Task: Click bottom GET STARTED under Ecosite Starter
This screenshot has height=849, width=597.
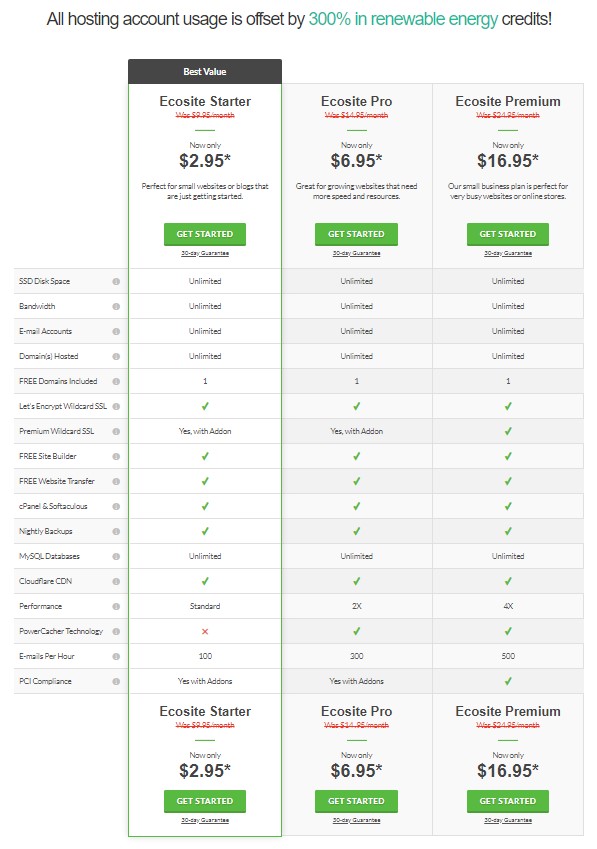Action: point(205,801)
